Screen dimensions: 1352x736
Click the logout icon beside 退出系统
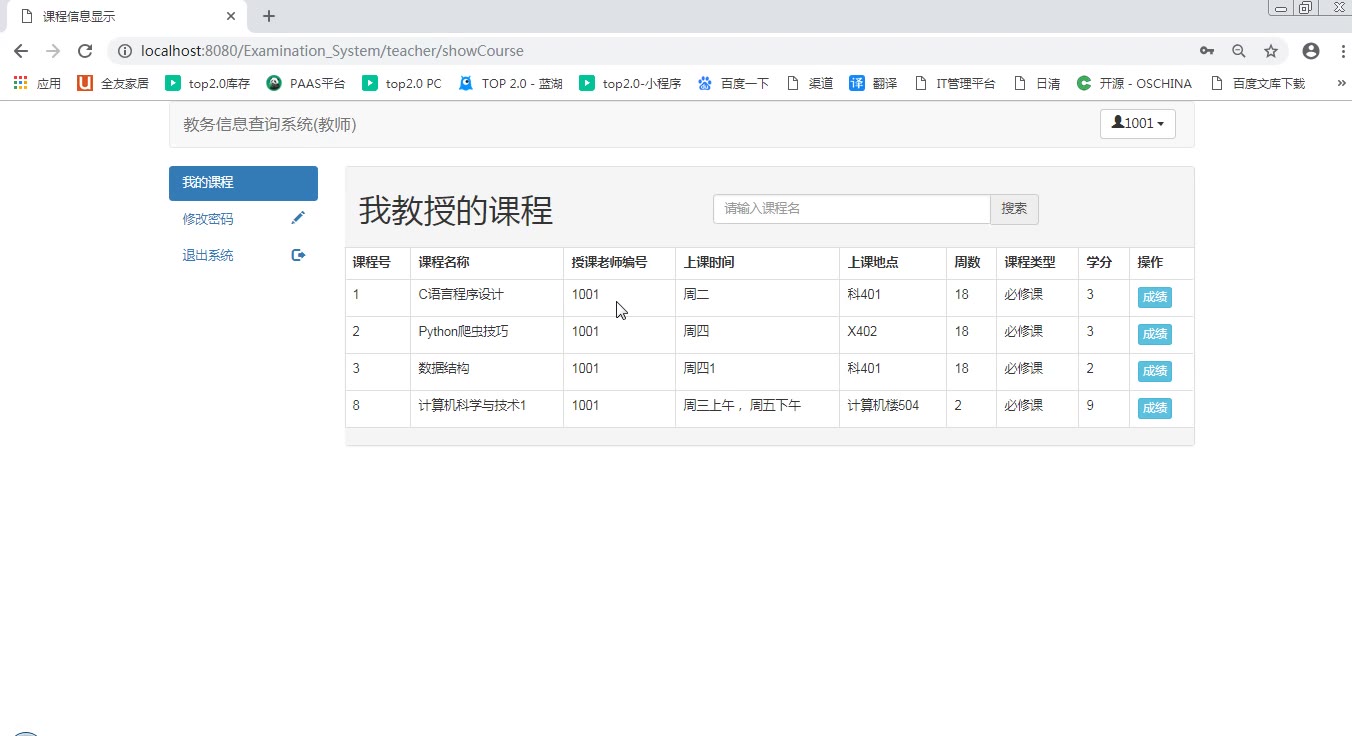click(298, 255)
